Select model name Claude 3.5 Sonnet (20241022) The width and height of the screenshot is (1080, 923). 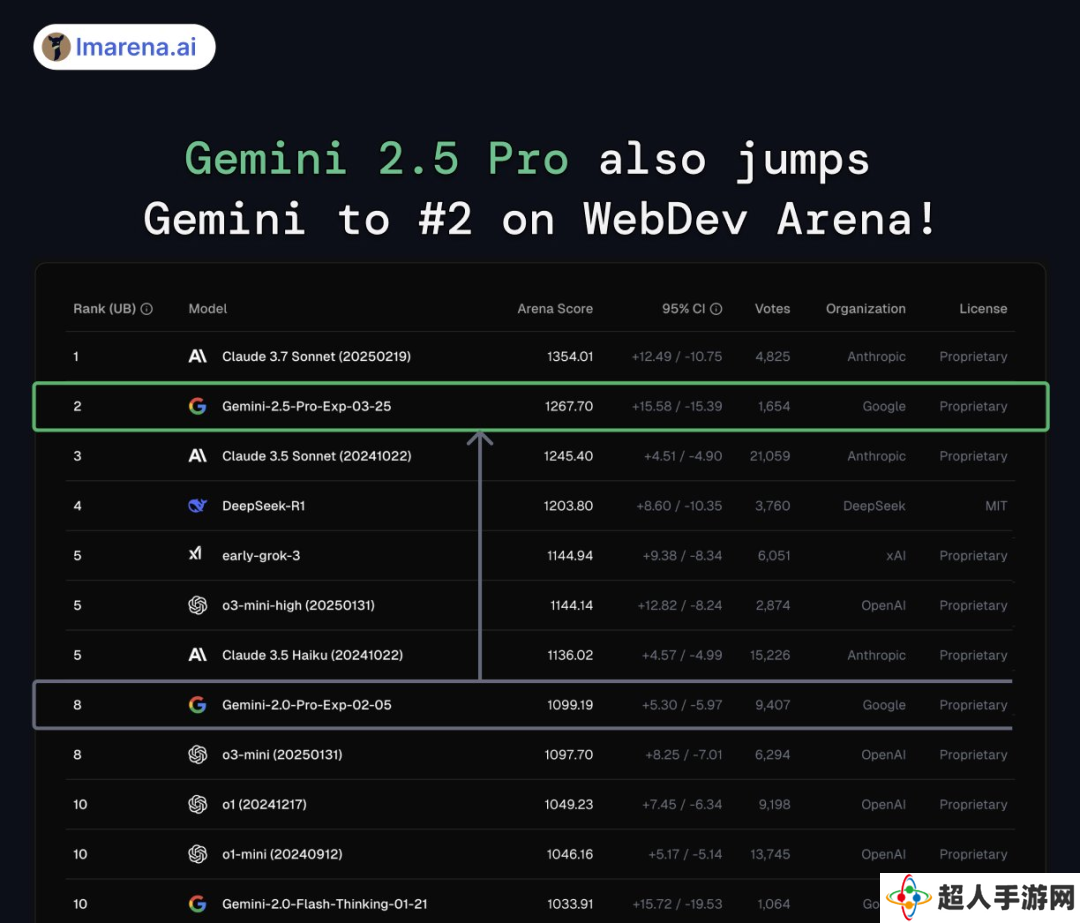point(317,456)
